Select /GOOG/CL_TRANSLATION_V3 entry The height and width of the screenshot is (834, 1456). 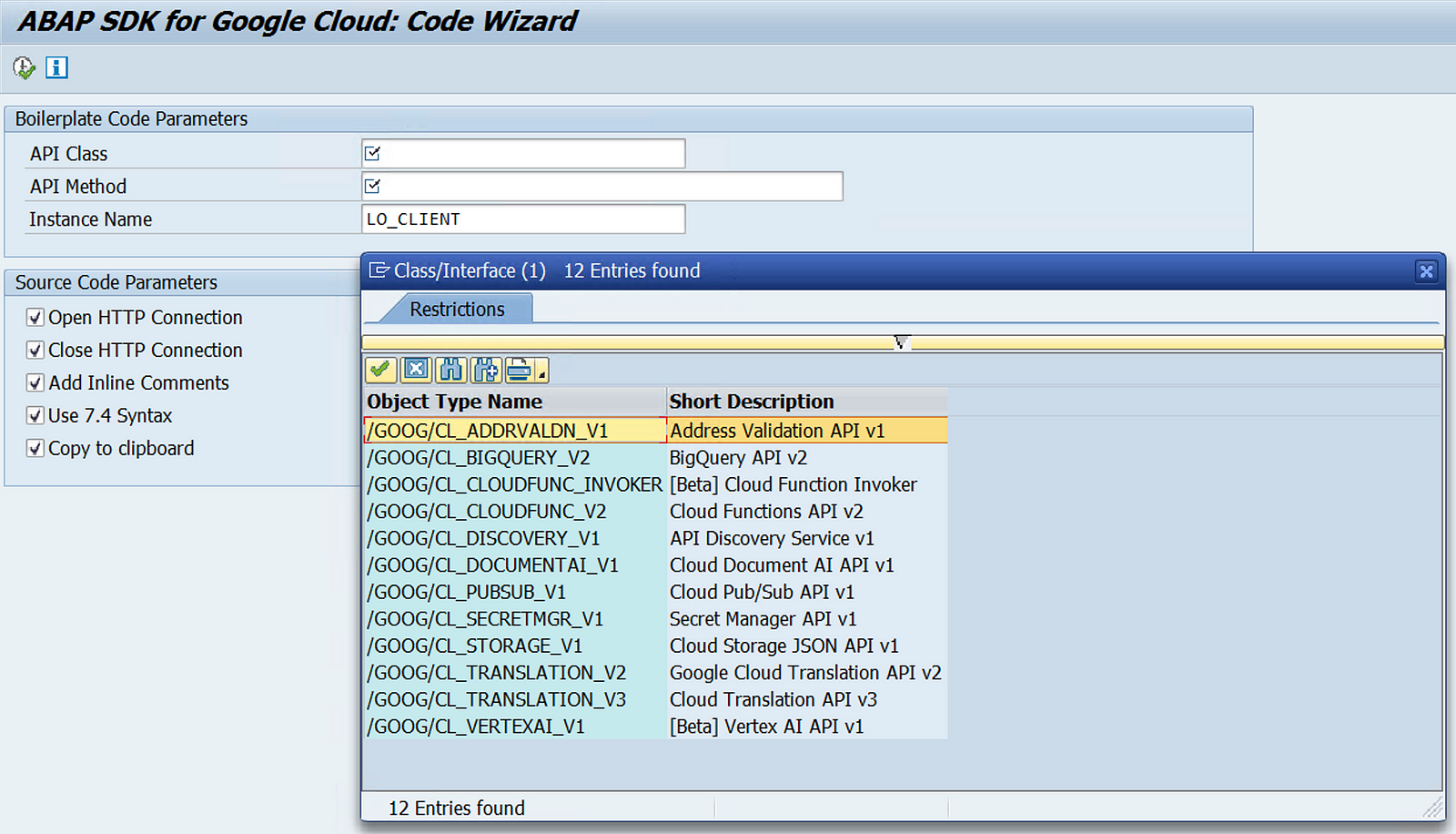(x=515, y=699)
